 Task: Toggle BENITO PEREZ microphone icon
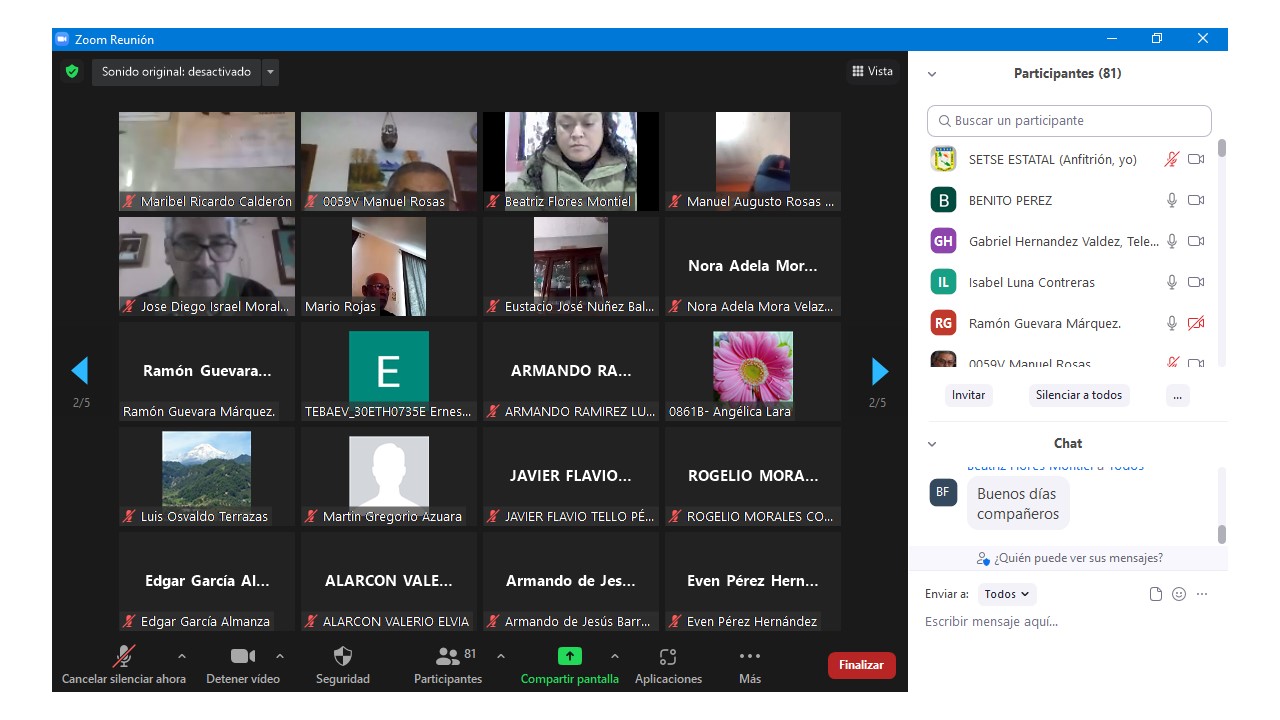coord(1172,200)
